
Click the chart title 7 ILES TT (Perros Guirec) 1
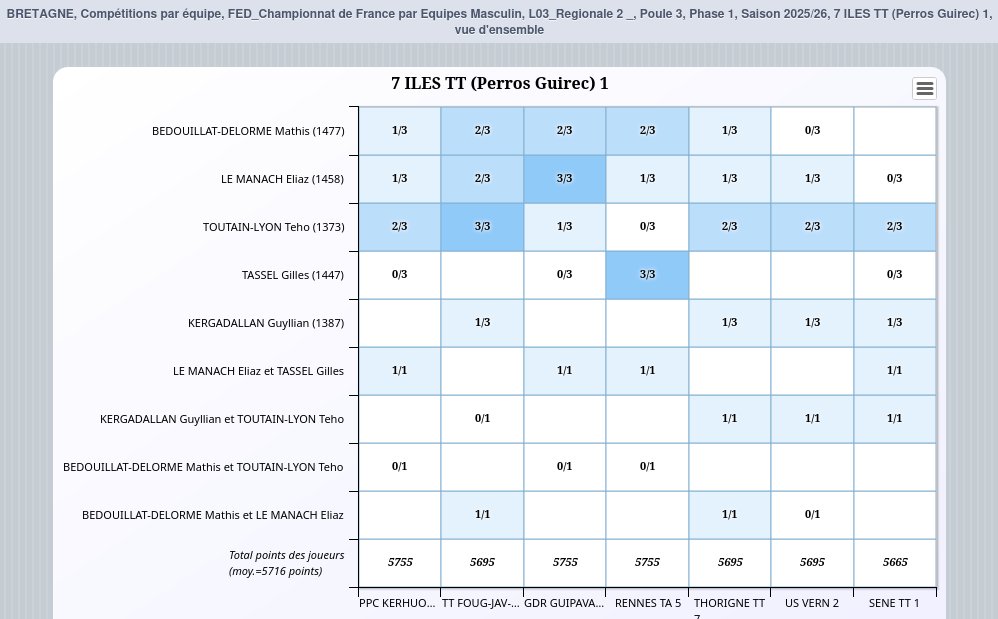click(x=499, y=84)
